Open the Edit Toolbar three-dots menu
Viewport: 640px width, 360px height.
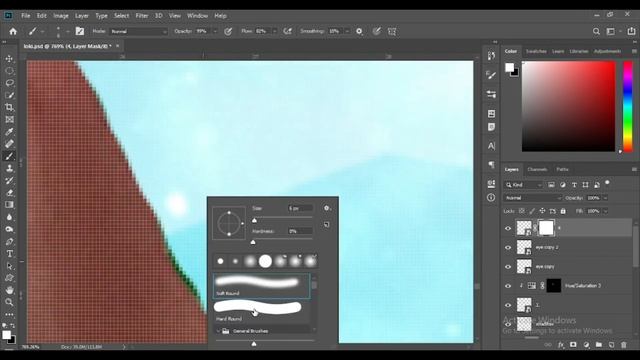click(9, 315)
